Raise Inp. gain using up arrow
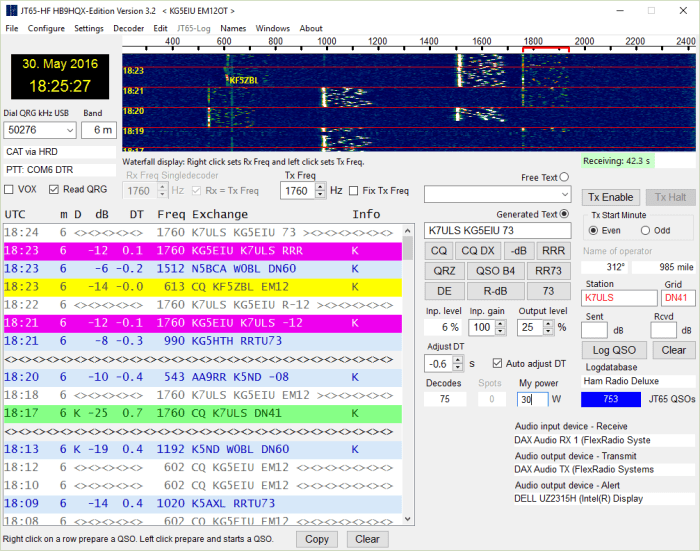 [x=500, y=323]
